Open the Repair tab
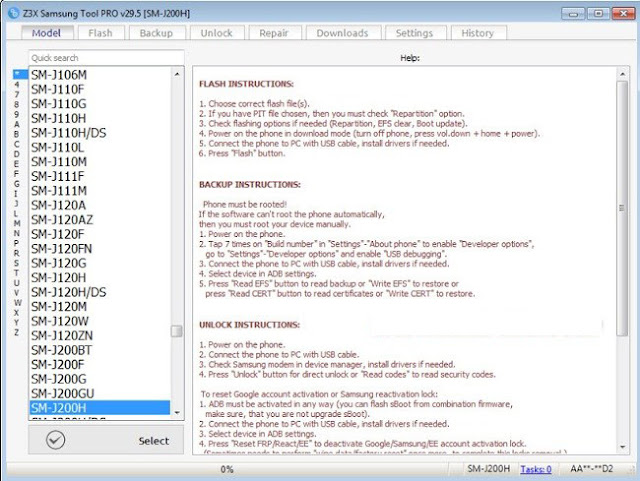 click(274, 33)
